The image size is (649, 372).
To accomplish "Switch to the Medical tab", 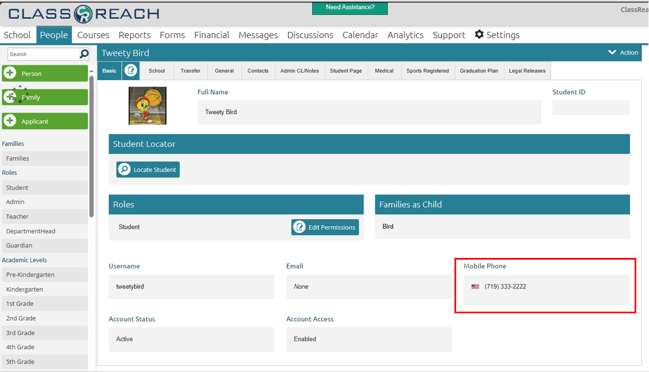I will [x=384, y=71].
